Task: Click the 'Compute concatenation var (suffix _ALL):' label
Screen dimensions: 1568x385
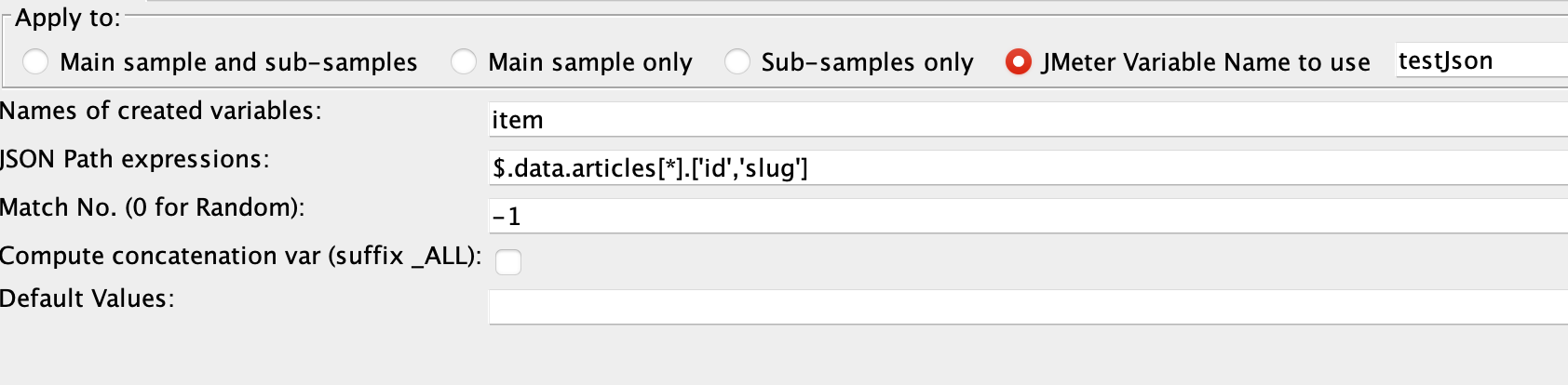Action: [240, 256]
